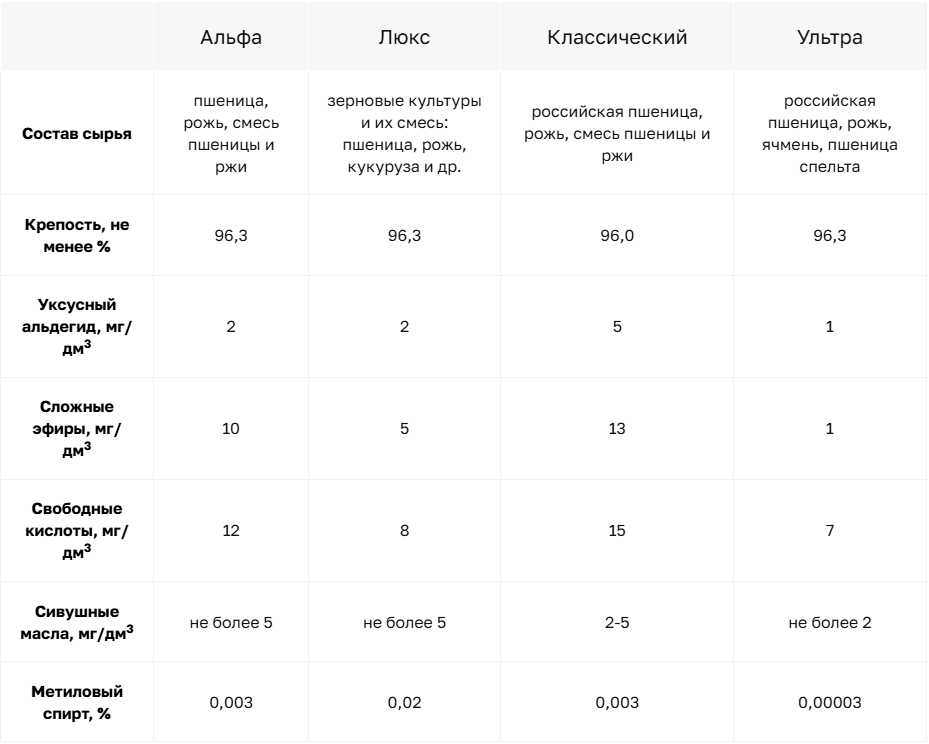This screenshot has width=929, height=744.
Task: Click the Альфа esters value 10
Action: [230, 428]
